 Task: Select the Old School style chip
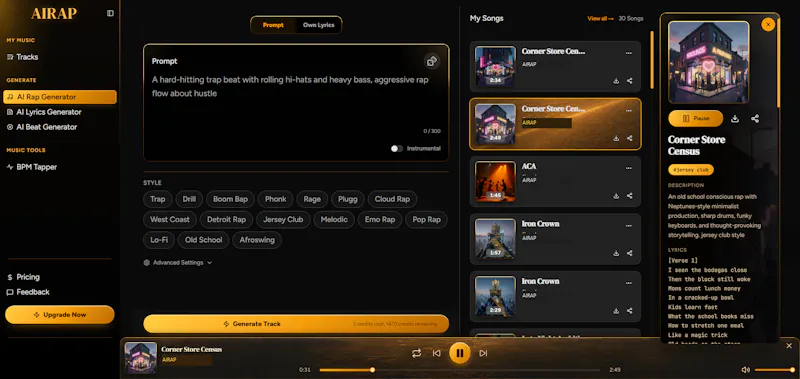point(204,240)
